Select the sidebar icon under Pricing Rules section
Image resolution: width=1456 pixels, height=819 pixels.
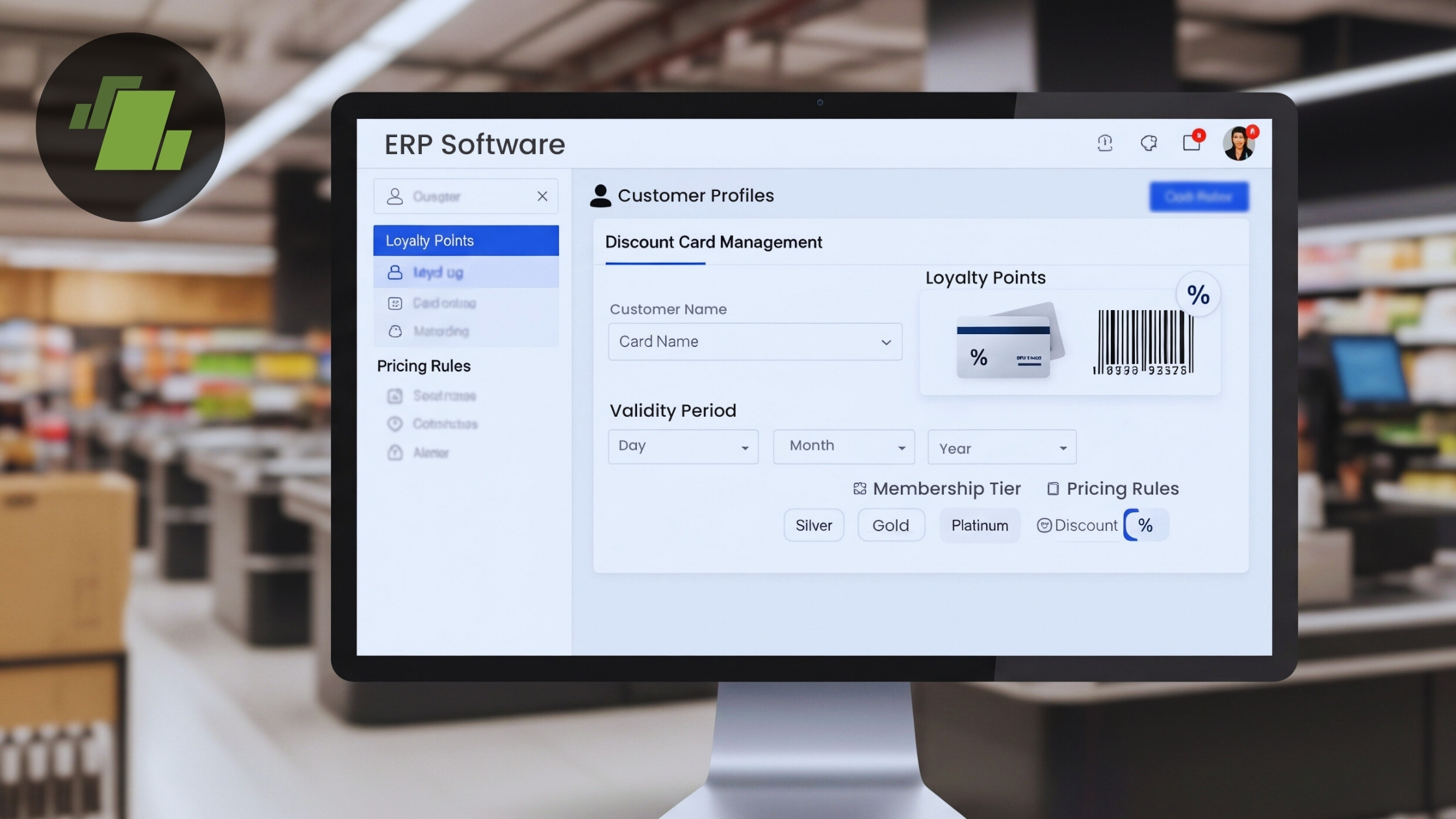(x=395, y=395)
